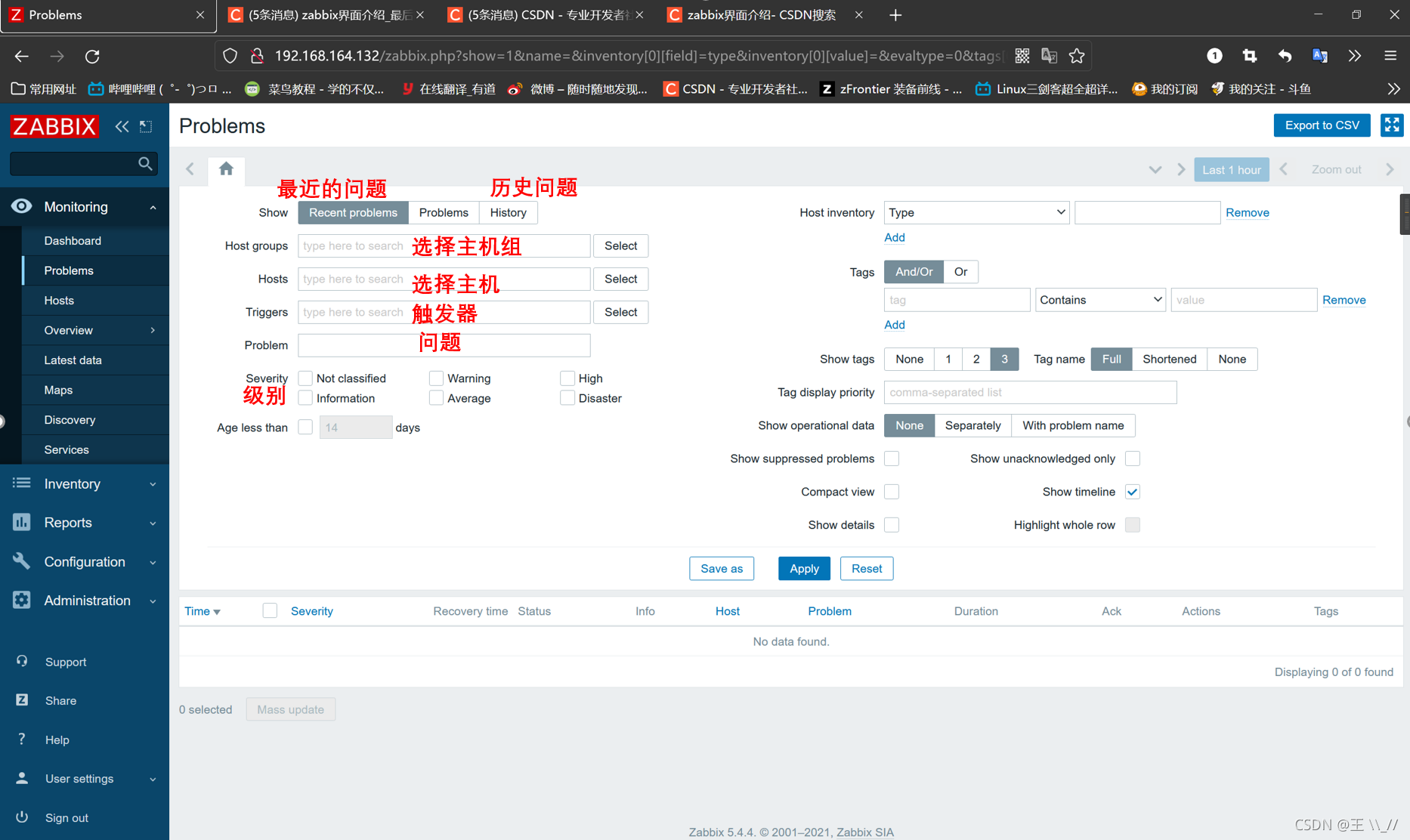Viewport: 1410px width, 840px height.
Task: Click the undo arrow extension icon
Action: [x=1285, y=56]
